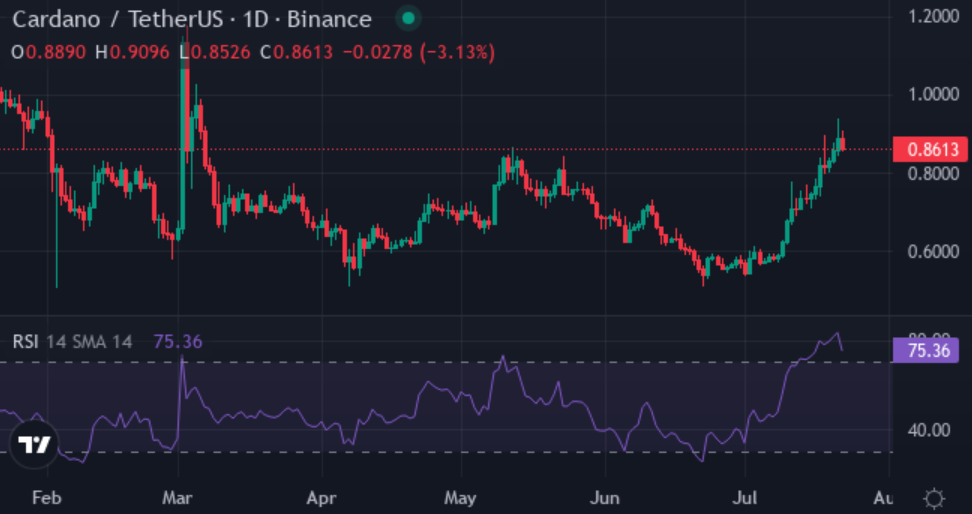Click the change value −0.0278 (−3.13%)

tap(419, 52)
